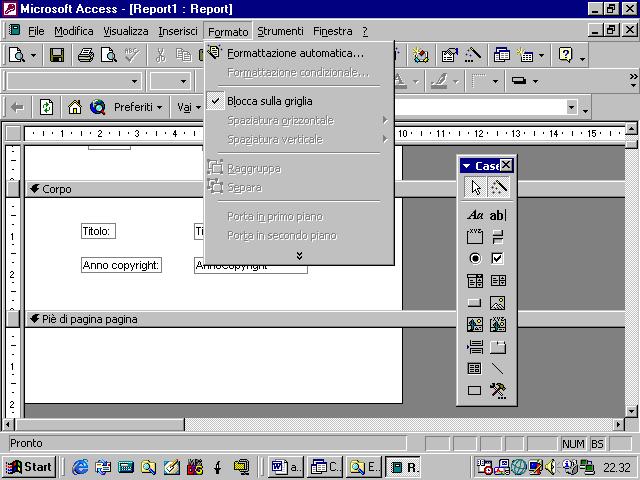Click the Save floppy disk icon
Image resolution: width=640 pixels, height=480 pixels.
tap(57, 55)
